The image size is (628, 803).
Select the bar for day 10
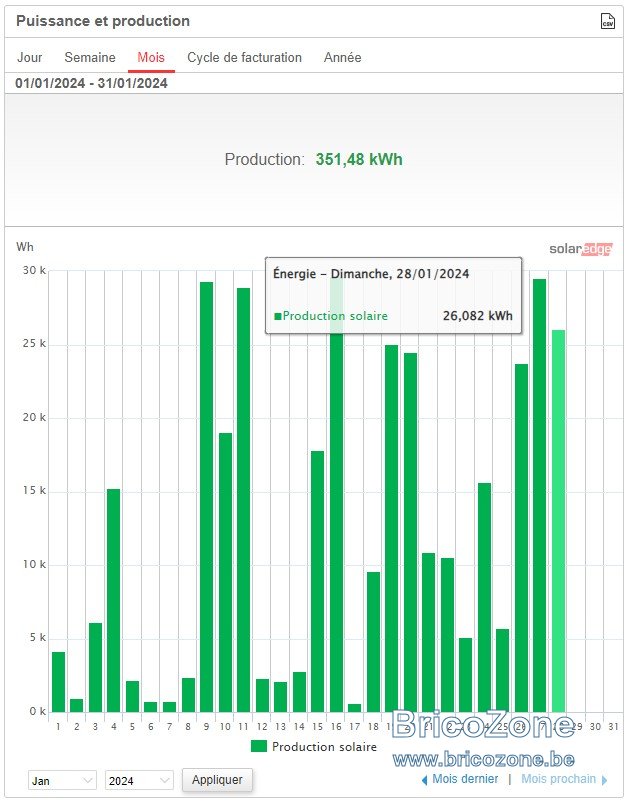pyautogui.click(x=225, y=573)
